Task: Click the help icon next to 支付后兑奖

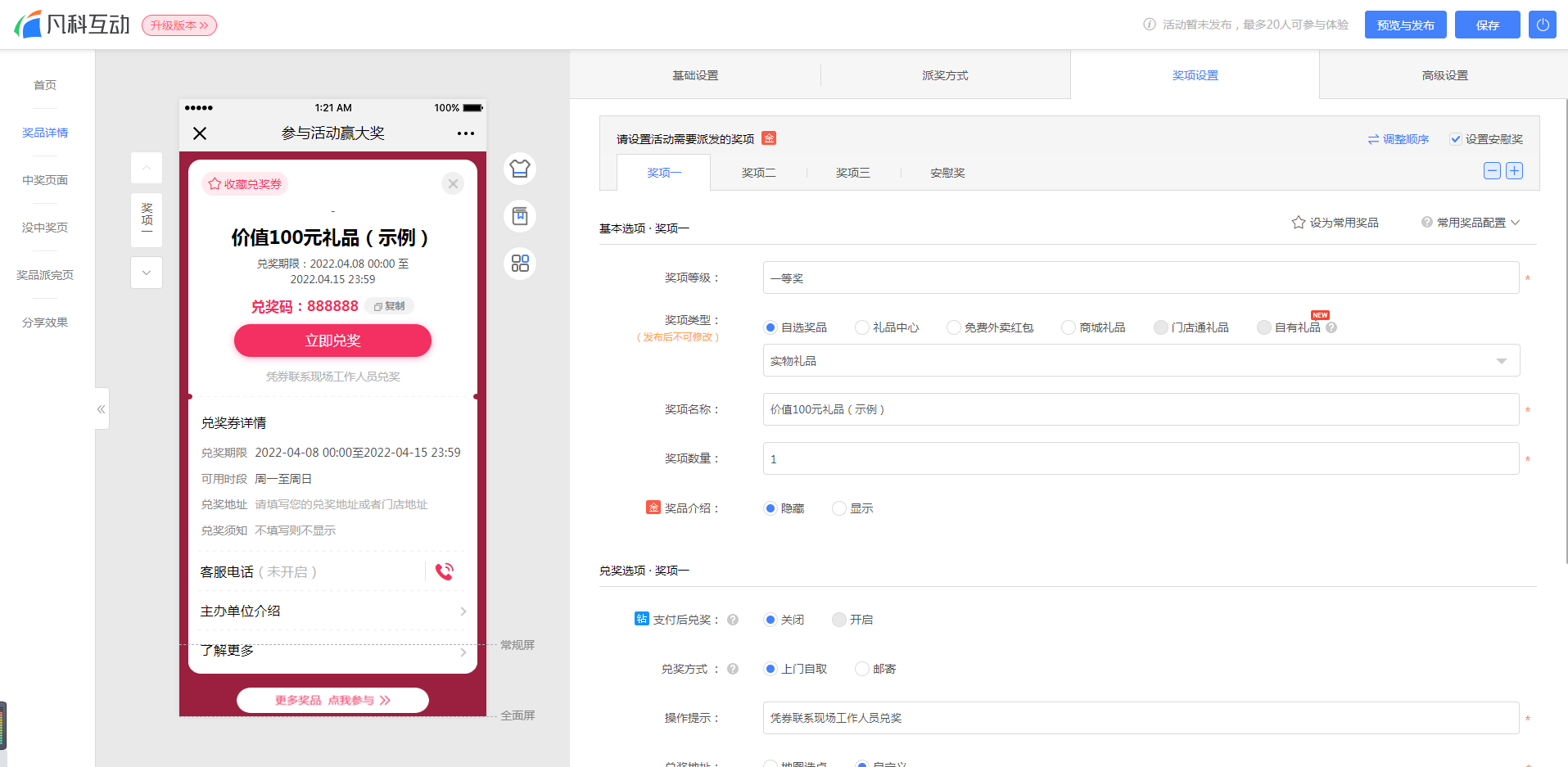Action: coord(733,620)
